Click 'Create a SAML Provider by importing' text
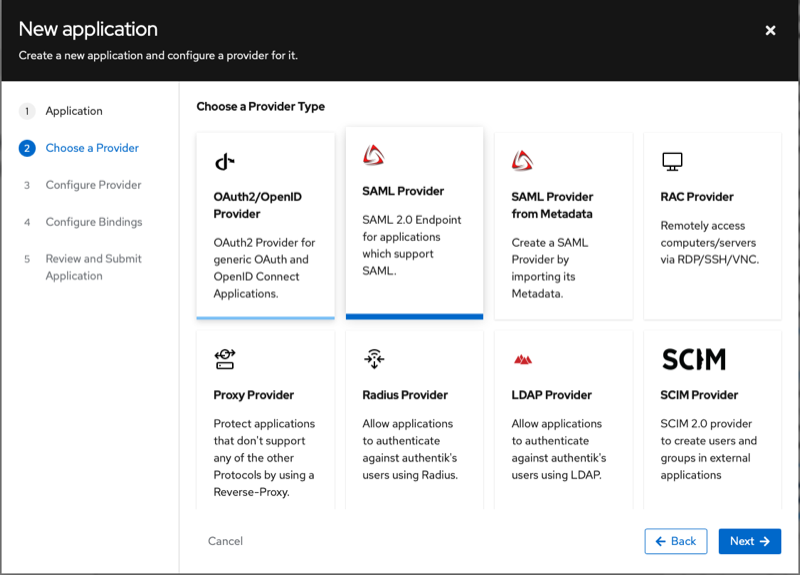Image resolution: width=800 pixels, height=575 pixels. pos(549,268)
